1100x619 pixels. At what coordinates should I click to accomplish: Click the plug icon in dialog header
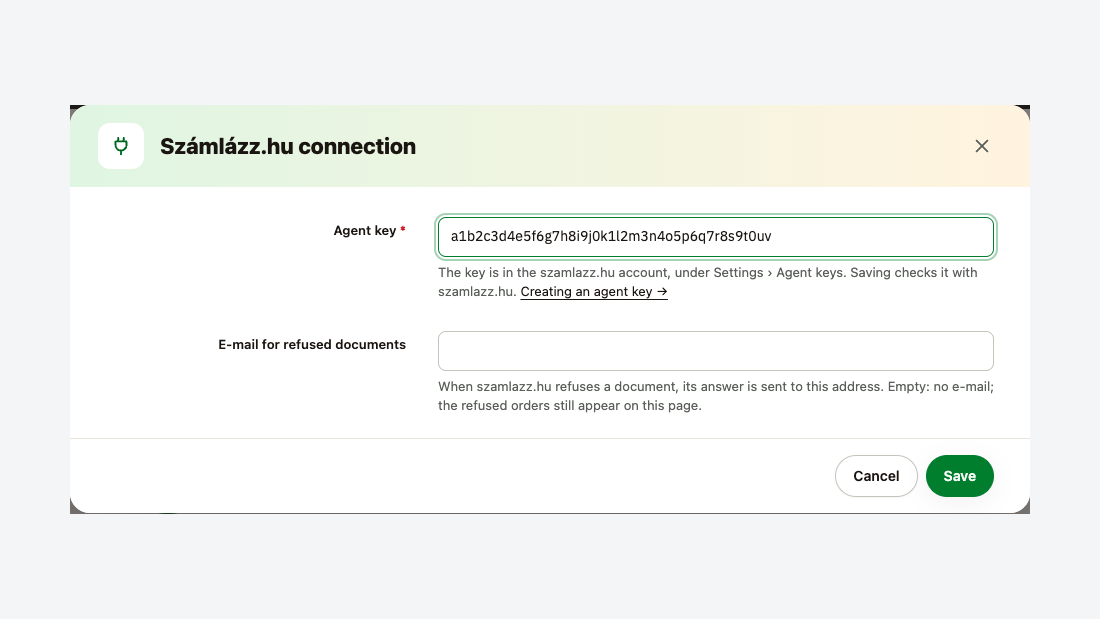coord(121,146)
